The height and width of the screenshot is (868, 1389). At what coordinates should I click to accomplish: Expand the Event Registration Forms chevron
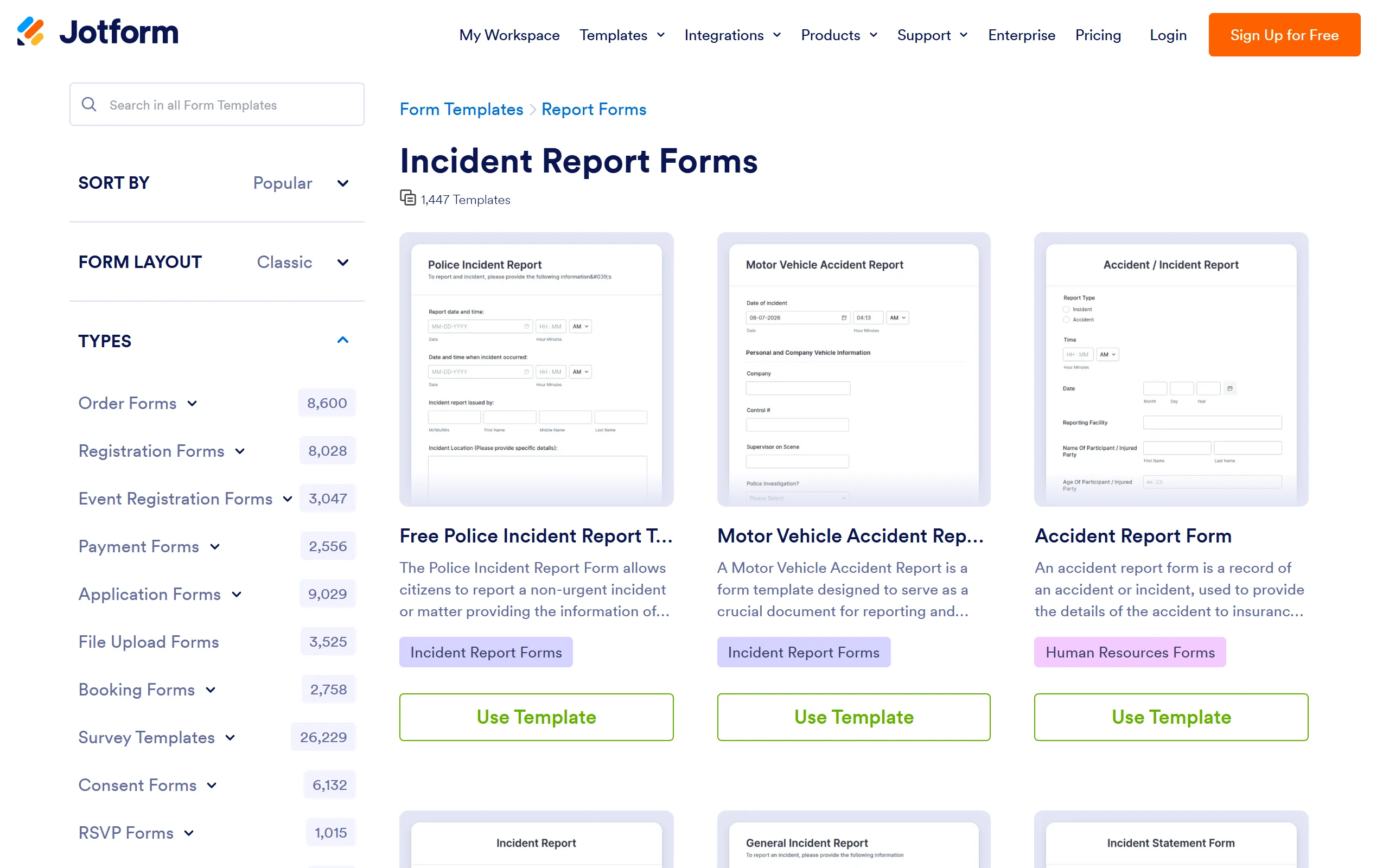(288, 499)
